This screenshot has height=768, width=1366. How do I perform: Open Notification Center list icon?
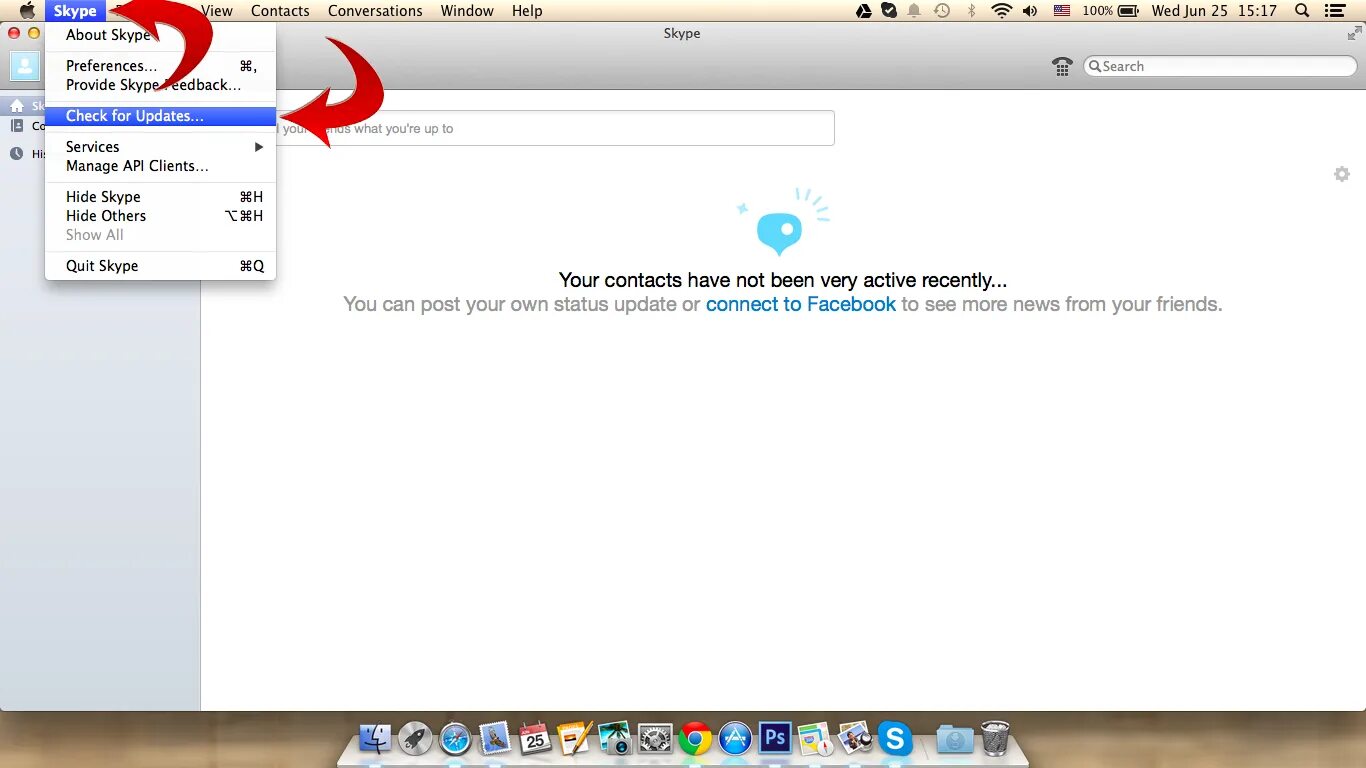(x=1335, y=11)
